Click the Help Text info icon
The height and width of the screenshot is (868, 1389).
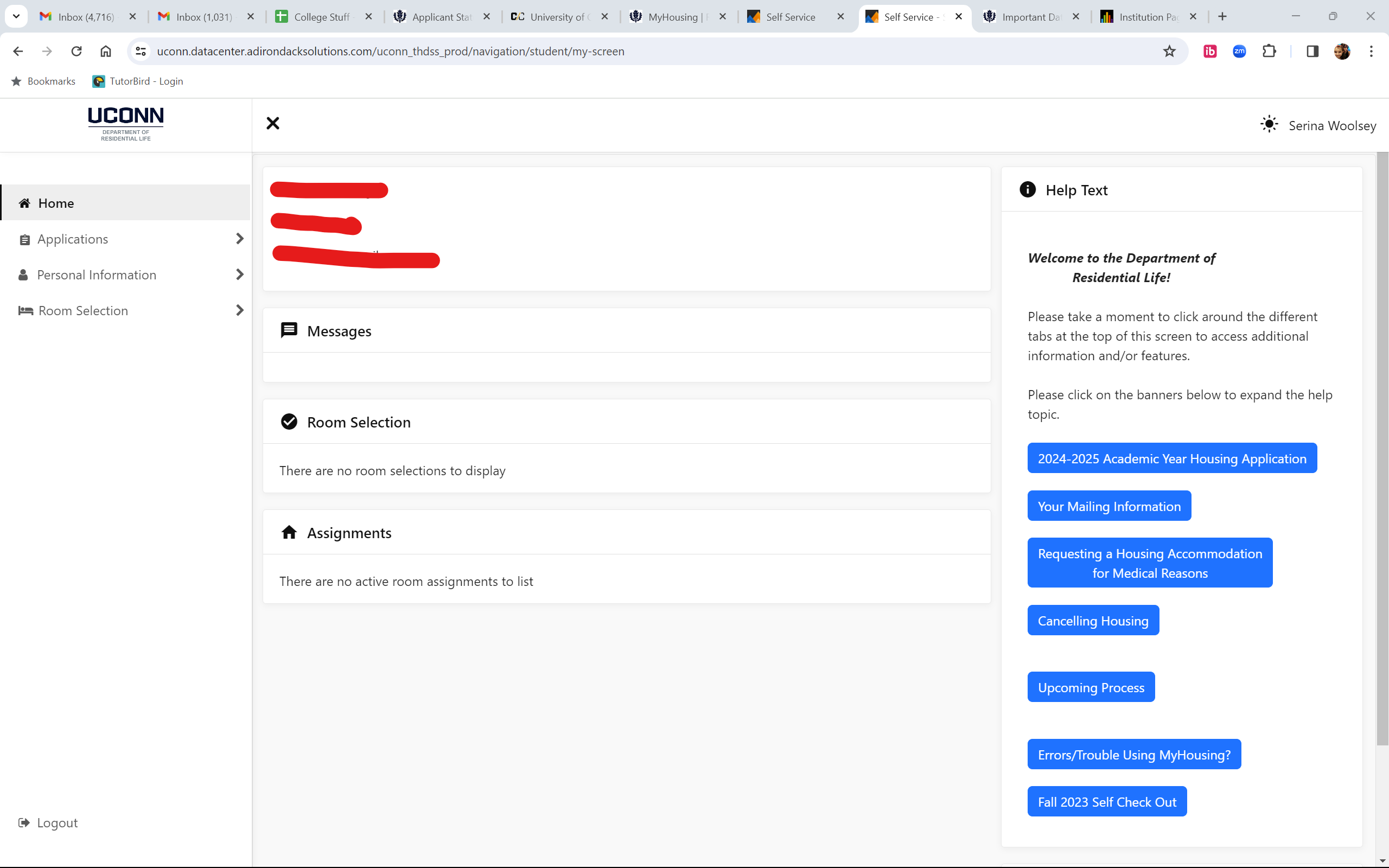pos(1028,189)
